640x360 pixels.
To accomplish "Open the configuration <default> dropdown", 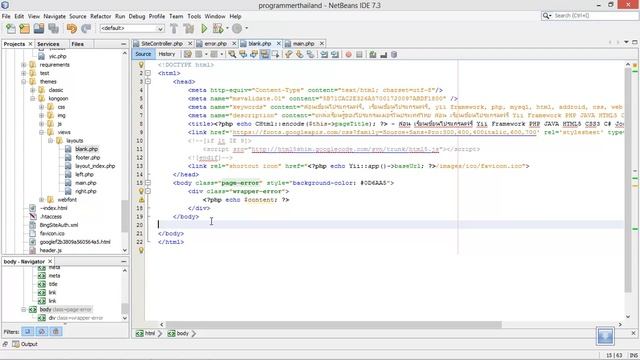I will point(132,29).
